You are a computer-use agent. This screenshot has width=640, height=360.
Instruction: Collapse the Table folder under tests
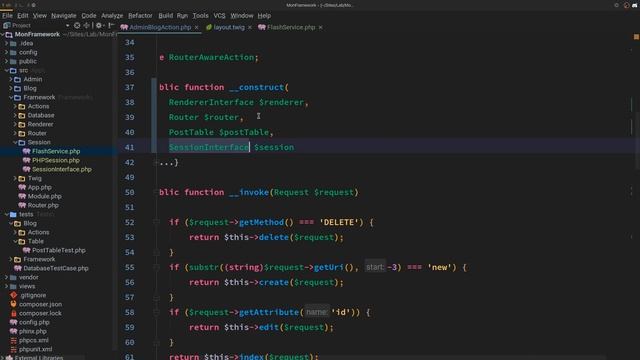(x=15, y=241)
